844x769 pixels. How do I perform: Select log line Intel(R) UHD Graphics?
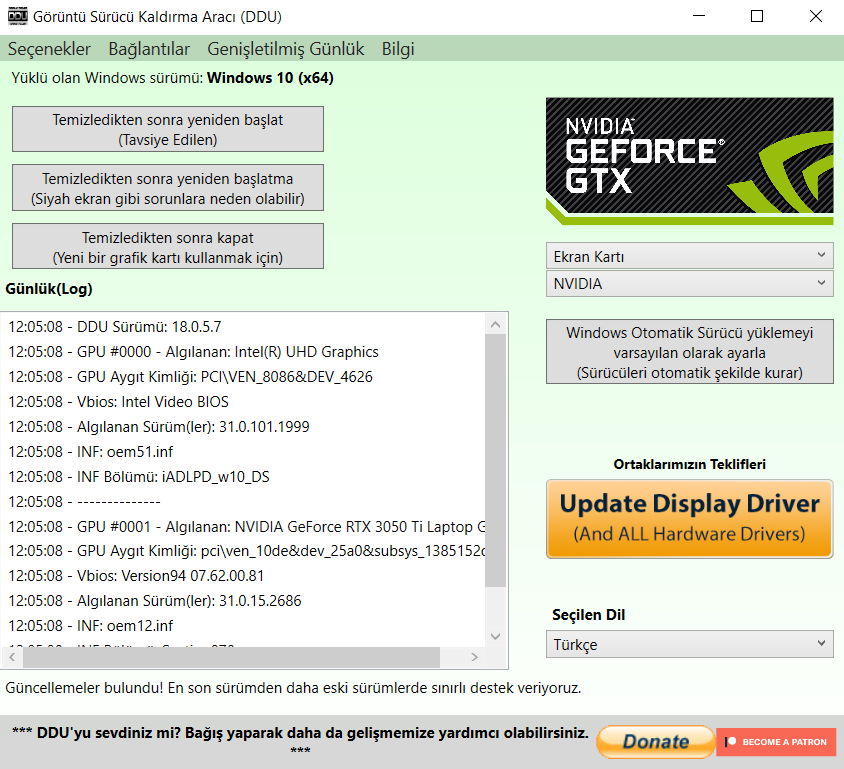point(193,352)
